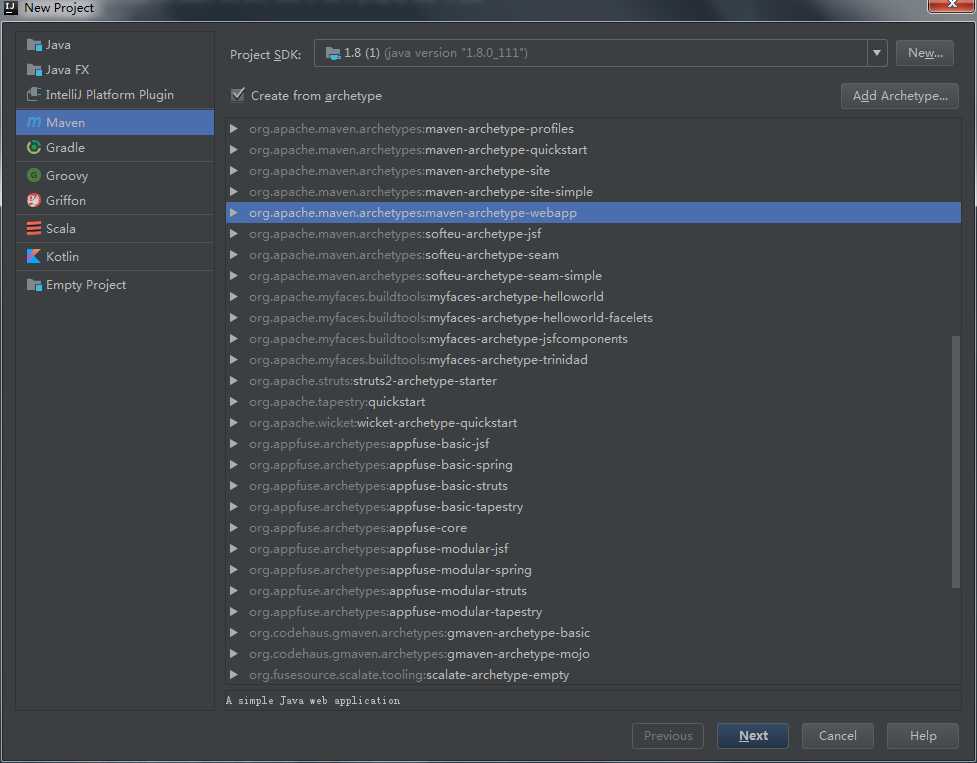Click the IntelliJ Platform Plugin icon
The image size is (977, 763).
pyautogui.click(x=34, y=94)
